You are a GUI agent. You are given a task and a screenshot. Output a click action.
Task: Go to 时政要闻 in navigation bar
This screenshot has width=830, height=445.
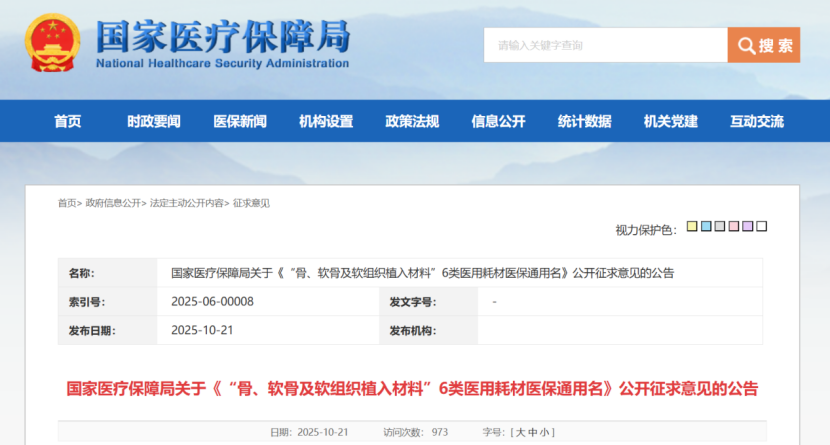[154, 121]
